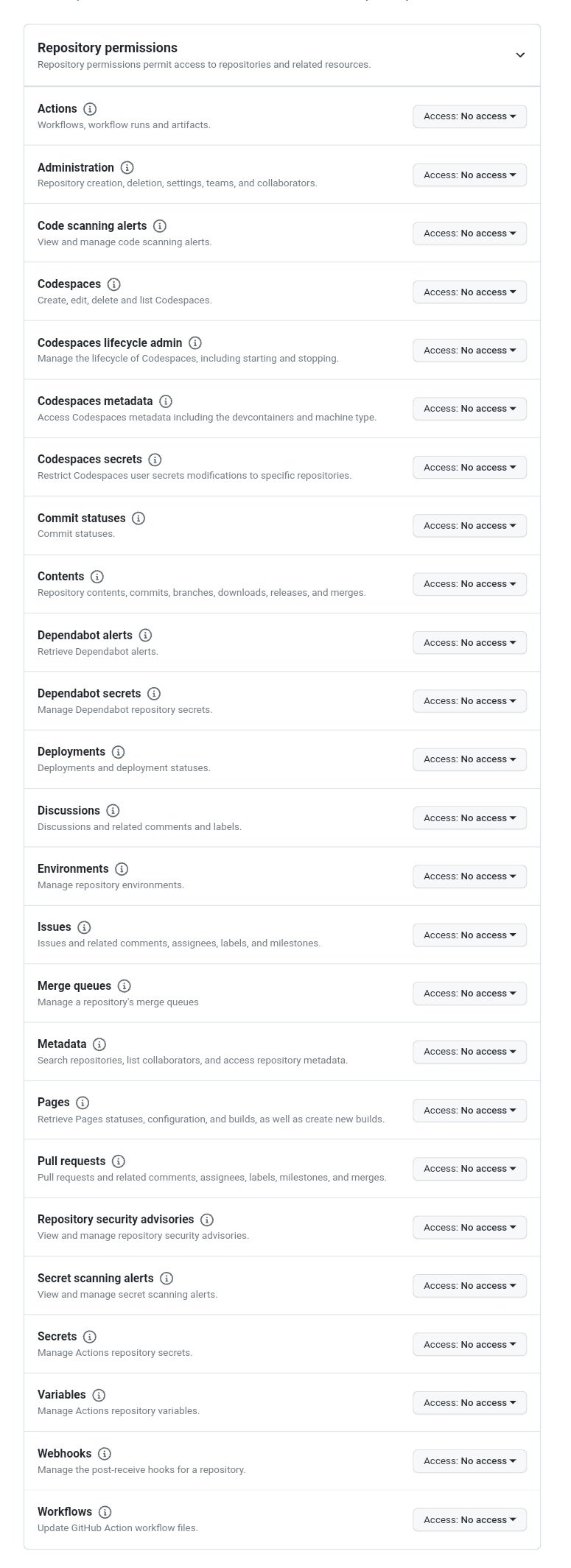
Task: Open the Workflows access dropdown
Action: [469, 1520]
